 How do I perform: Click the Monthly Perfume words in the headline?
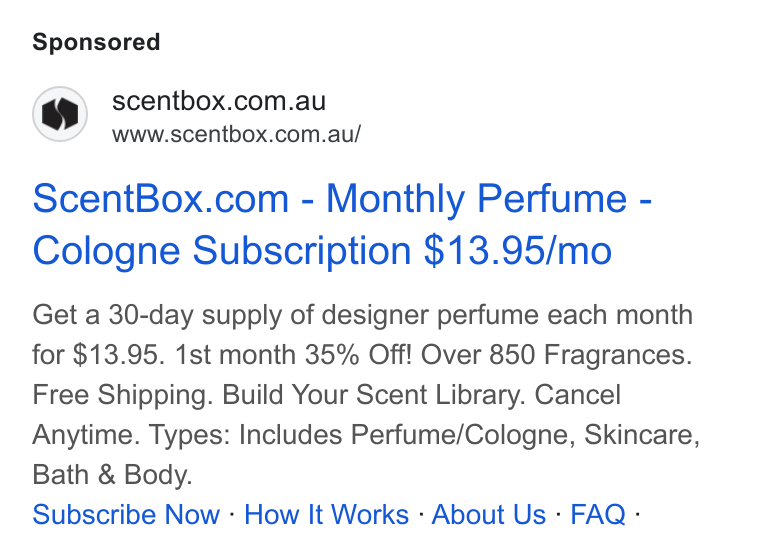click(x=476, y=198)
